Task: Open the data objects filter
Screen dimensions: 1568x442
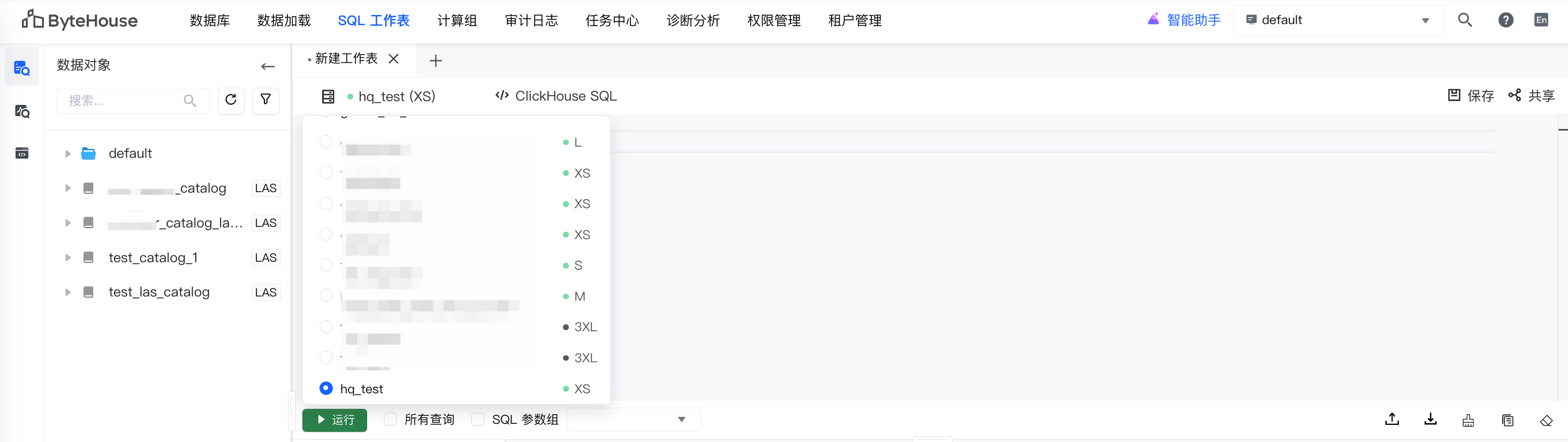Action: tap(265, 101)
